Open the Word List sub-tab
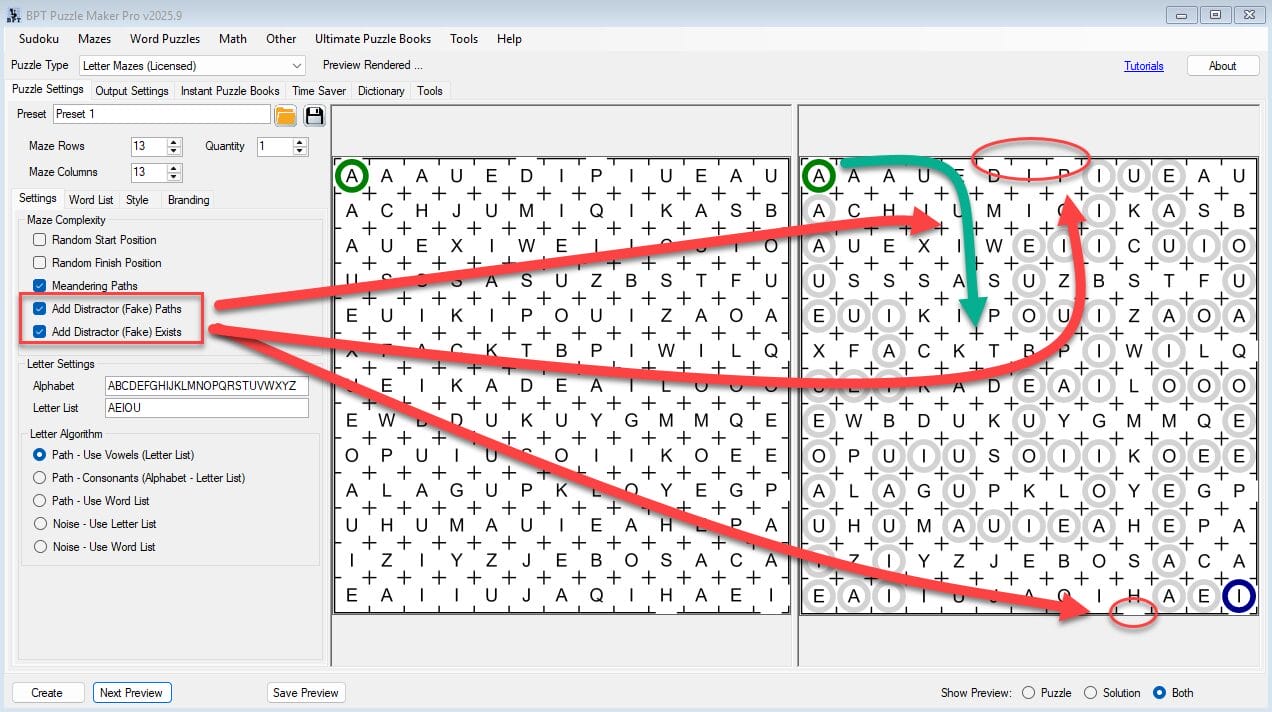1272x712 pixels. tap(91, 200)
